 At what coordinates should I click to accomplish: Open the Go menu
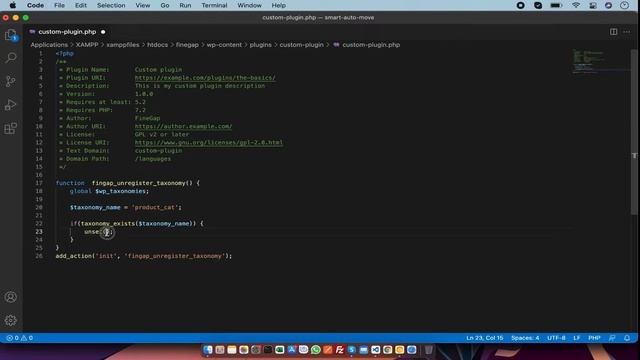[165, 5]
